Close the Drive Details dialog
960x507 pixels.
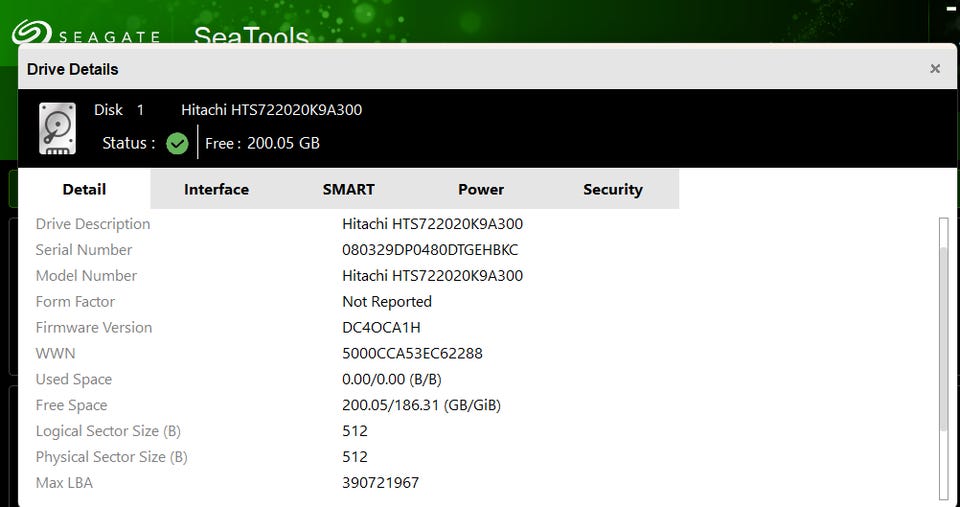coord(934,69)
